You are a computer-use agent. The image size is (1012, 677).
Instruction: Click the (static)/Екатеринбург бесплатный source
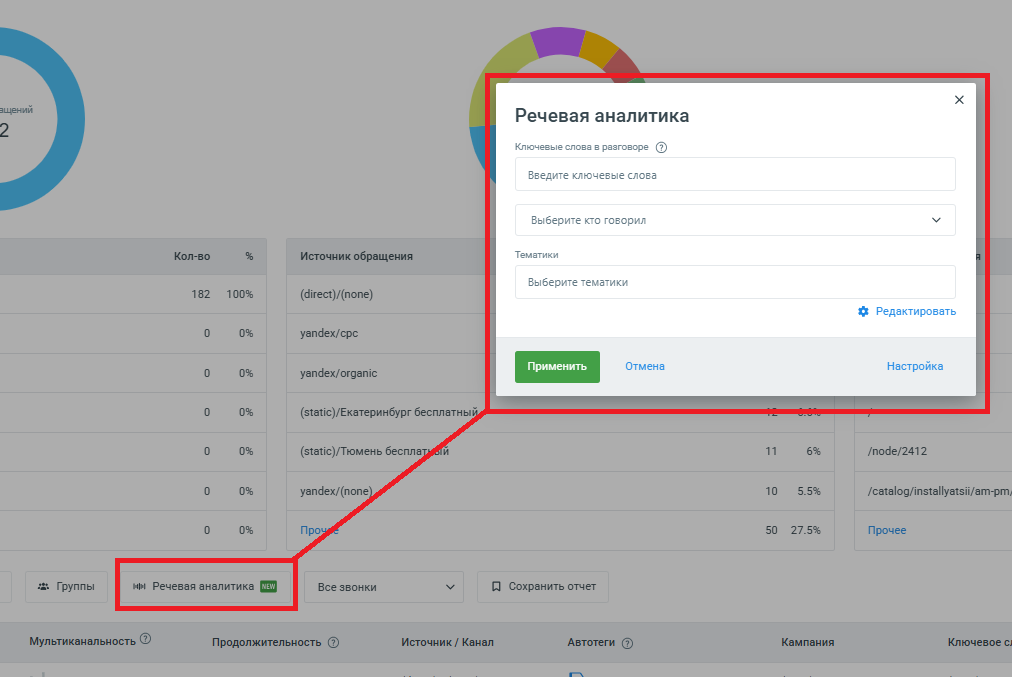pos(389,412)
